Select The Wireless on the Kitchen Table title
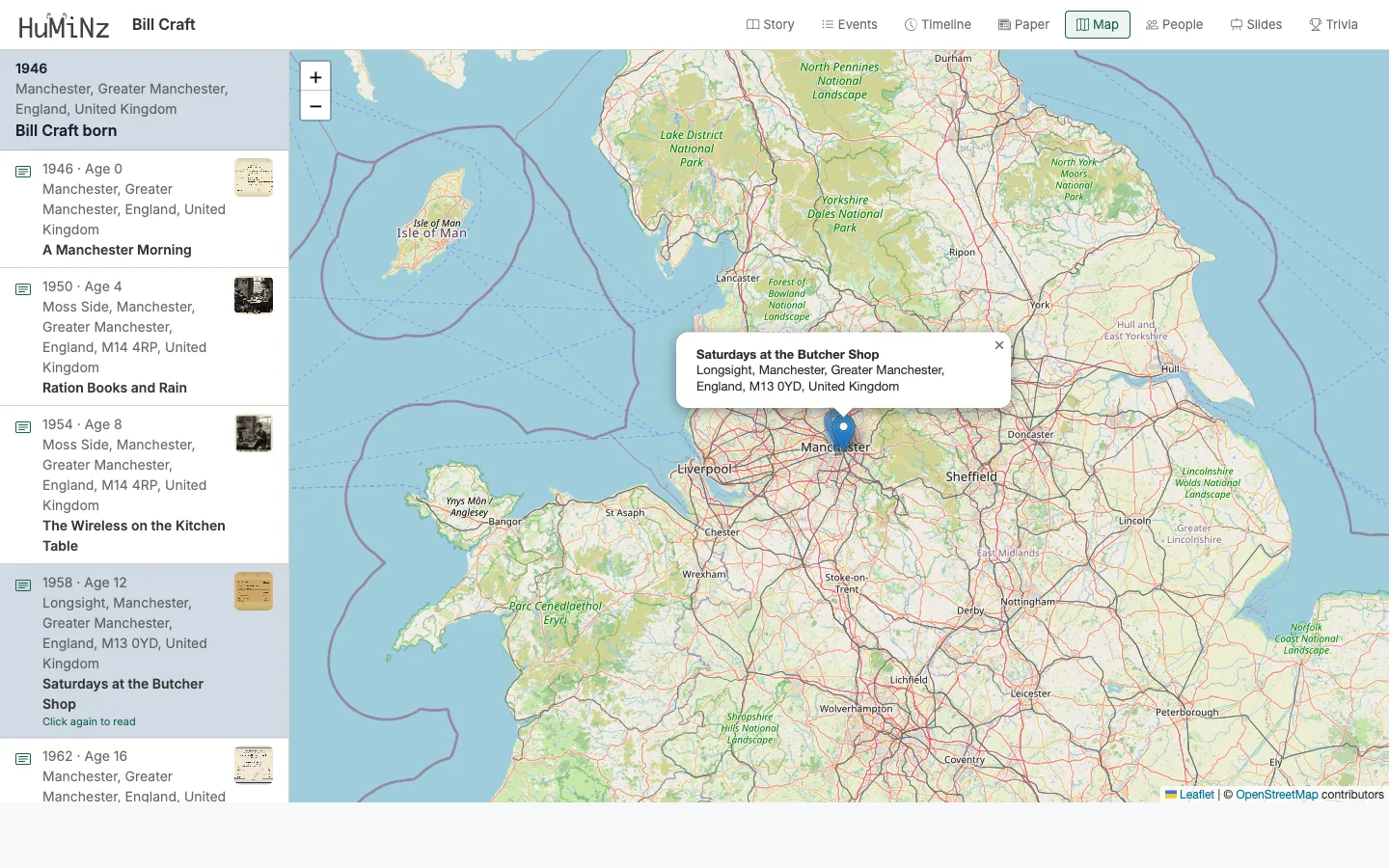Image resolution: width=1389 pixels, height=868 pixels. click(134, 536)
